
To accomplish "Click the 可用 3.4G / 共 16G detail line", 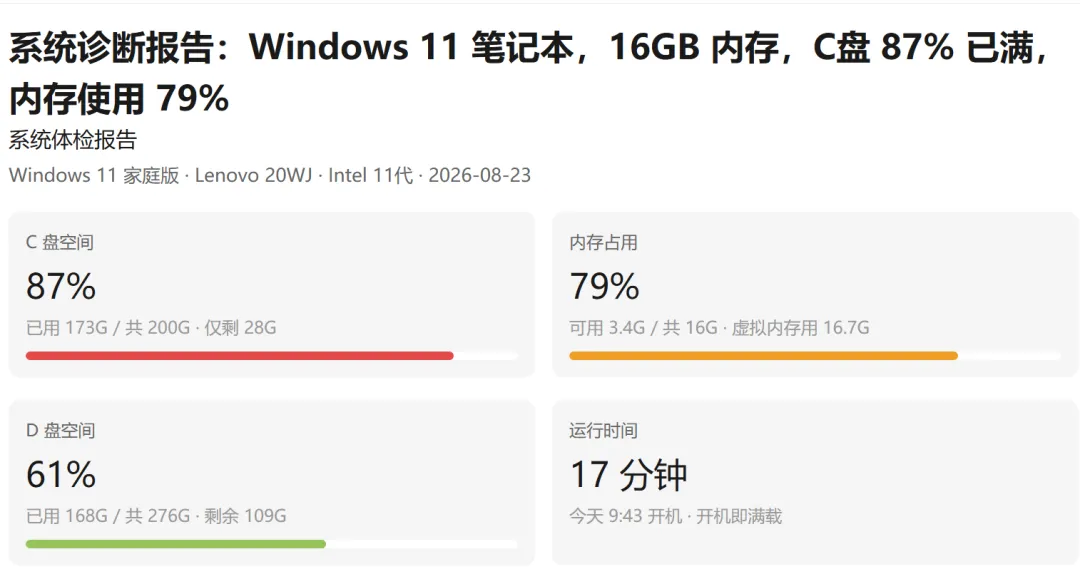I will 719,328.
